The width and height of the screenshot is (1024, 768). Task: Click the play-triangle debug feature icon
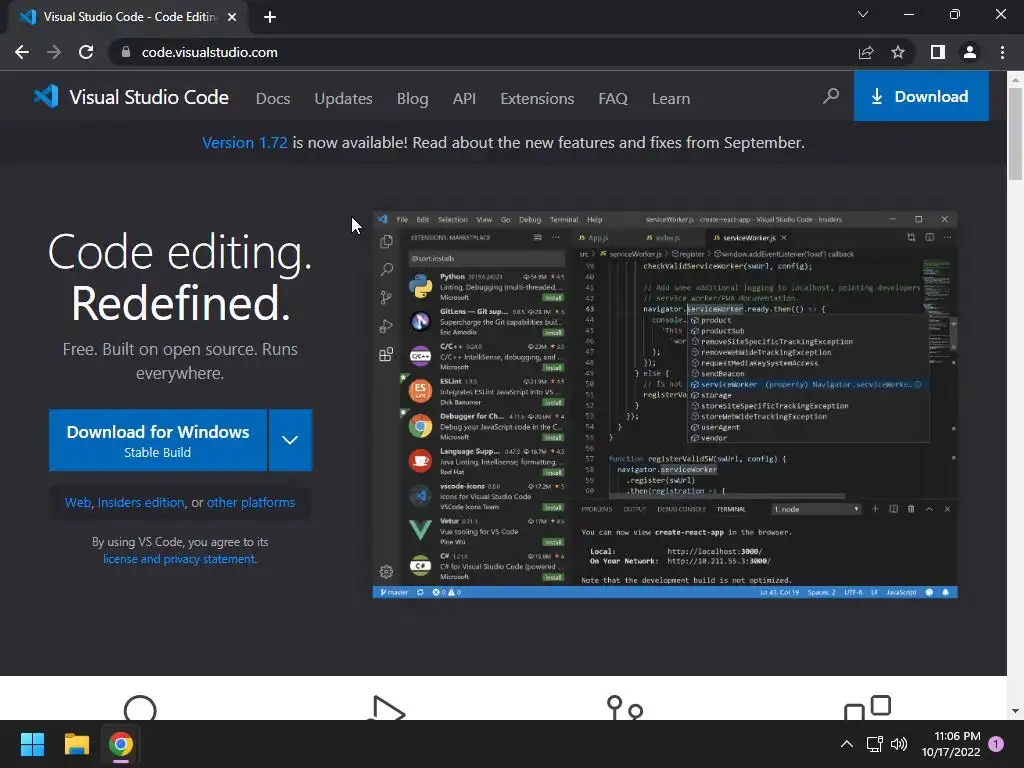click(385, 709)
